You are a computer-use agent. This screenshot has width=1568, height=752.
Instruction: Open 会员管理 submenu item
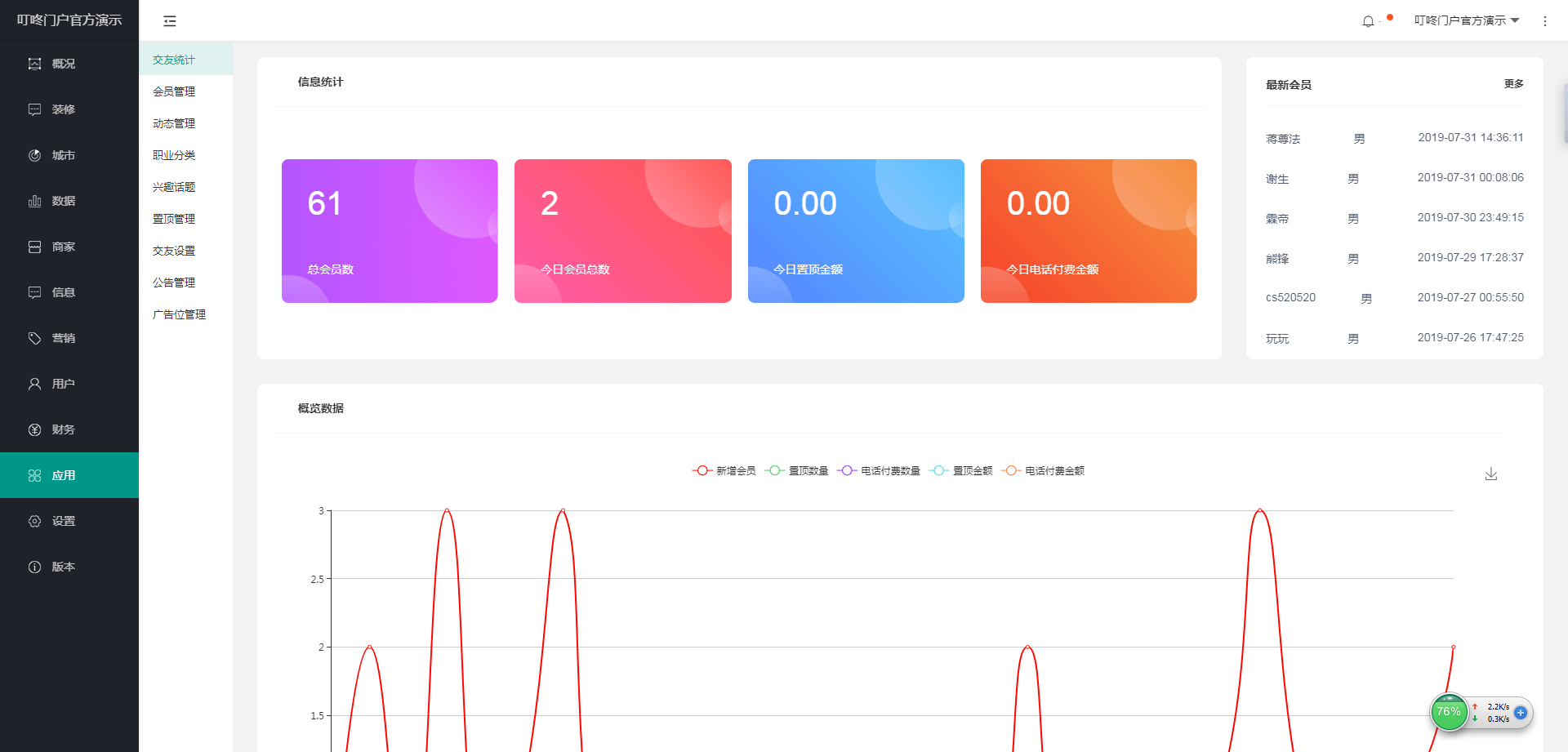click(185, 91)
